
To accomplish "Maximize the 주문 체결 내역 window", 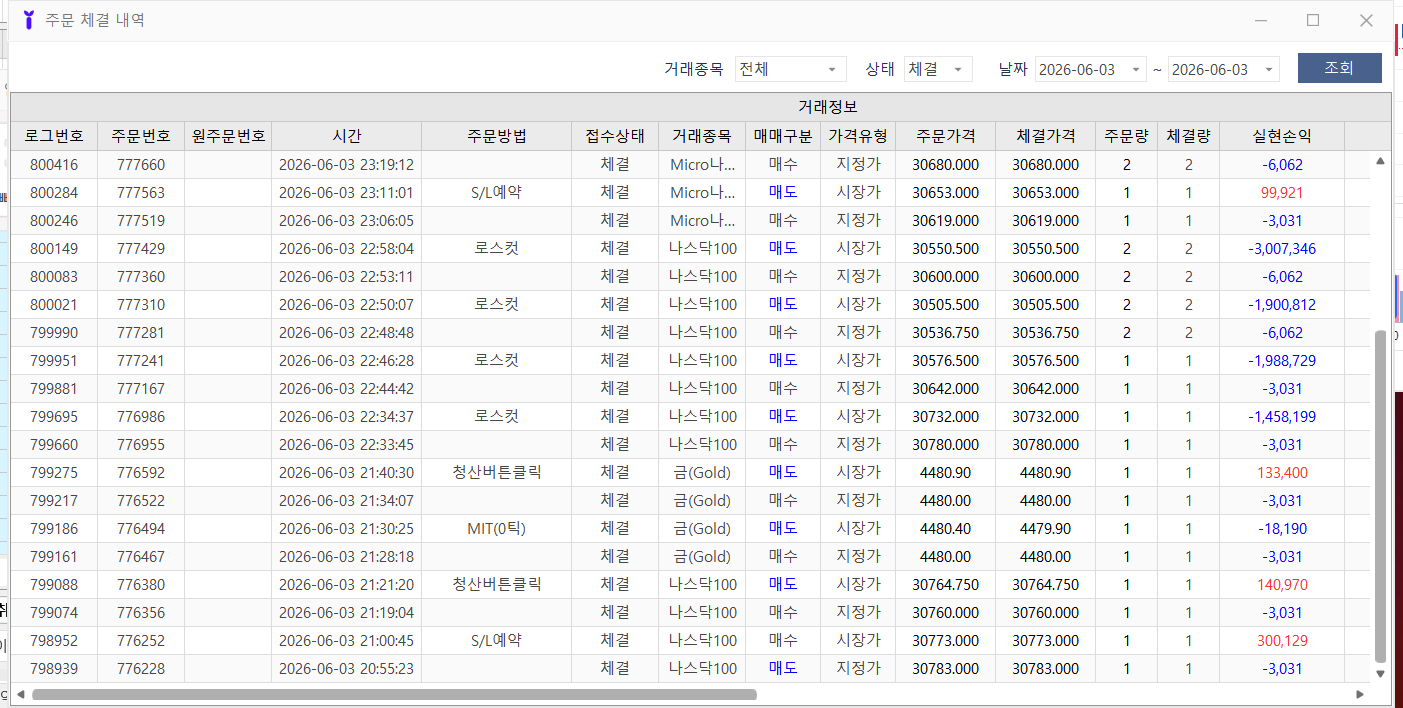I will click(1313, 20).
